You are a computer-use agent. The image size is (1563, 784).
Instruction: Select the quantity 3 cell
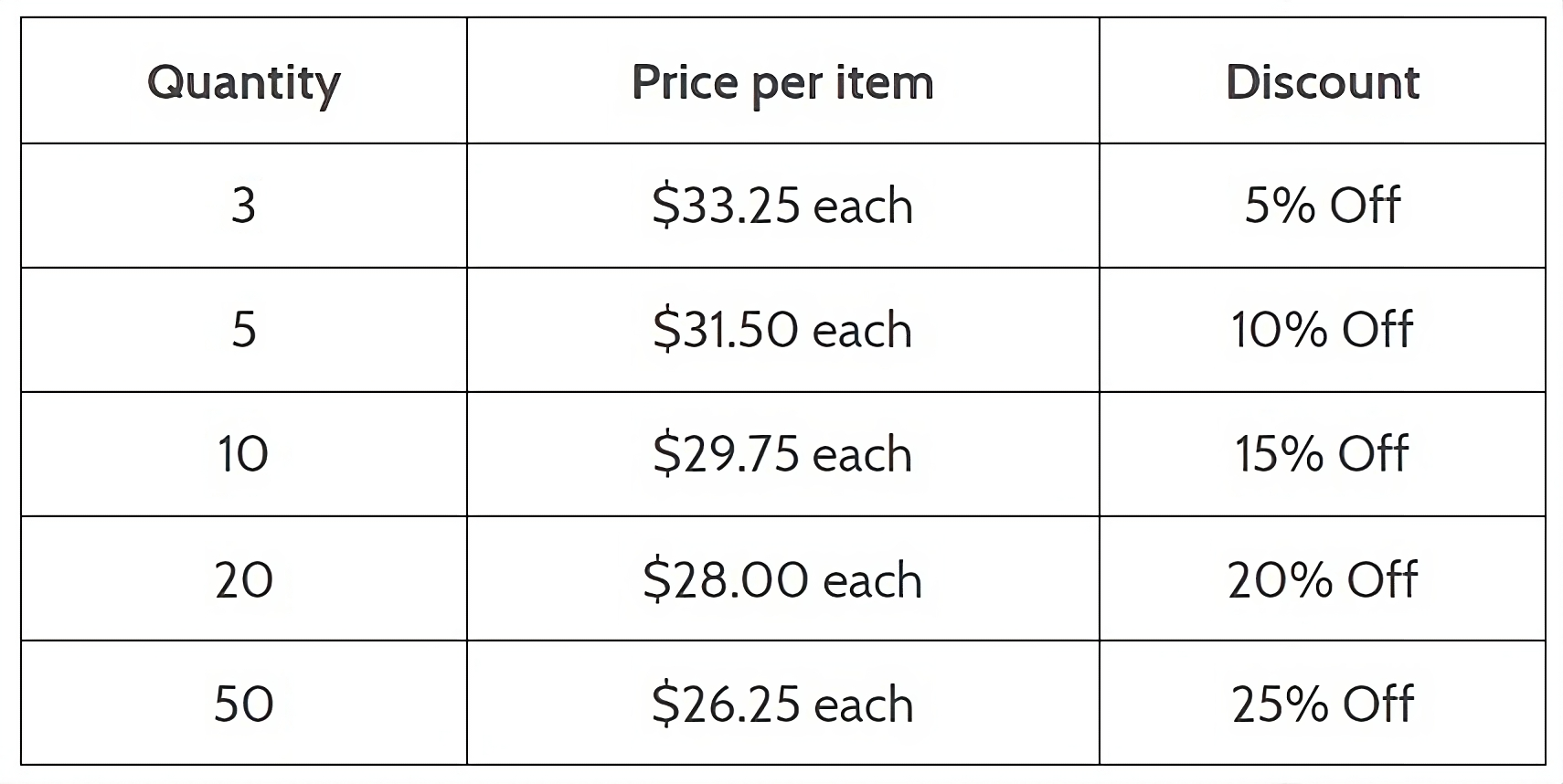(243, 206)
